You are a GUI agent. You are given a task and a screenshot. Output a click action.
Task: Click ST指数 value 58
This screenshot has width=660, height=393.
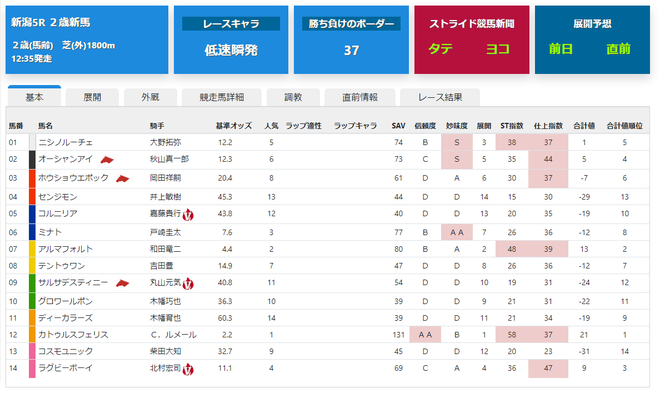(512, 335)
